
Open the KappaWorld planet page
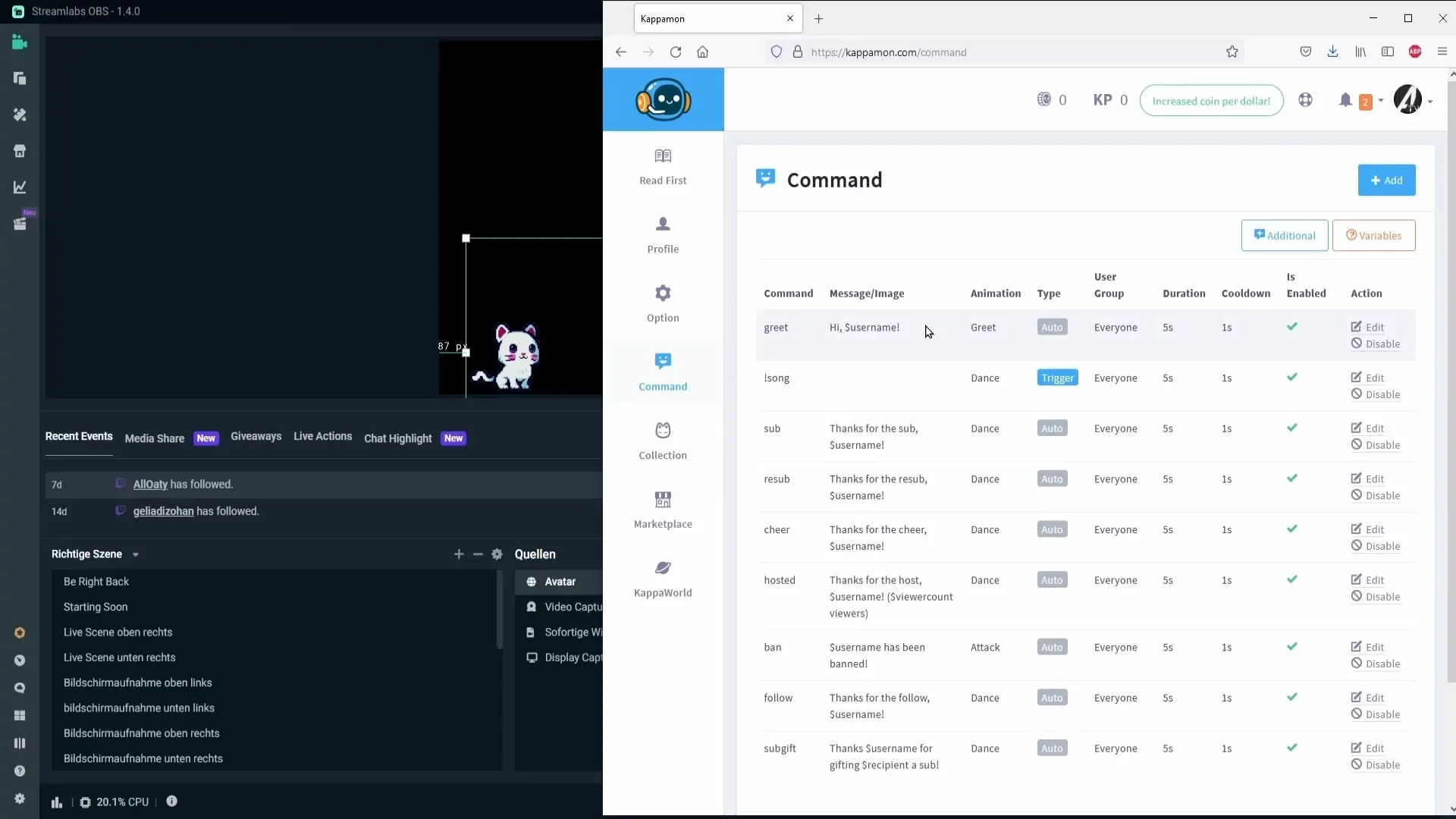tap(663, 579)
